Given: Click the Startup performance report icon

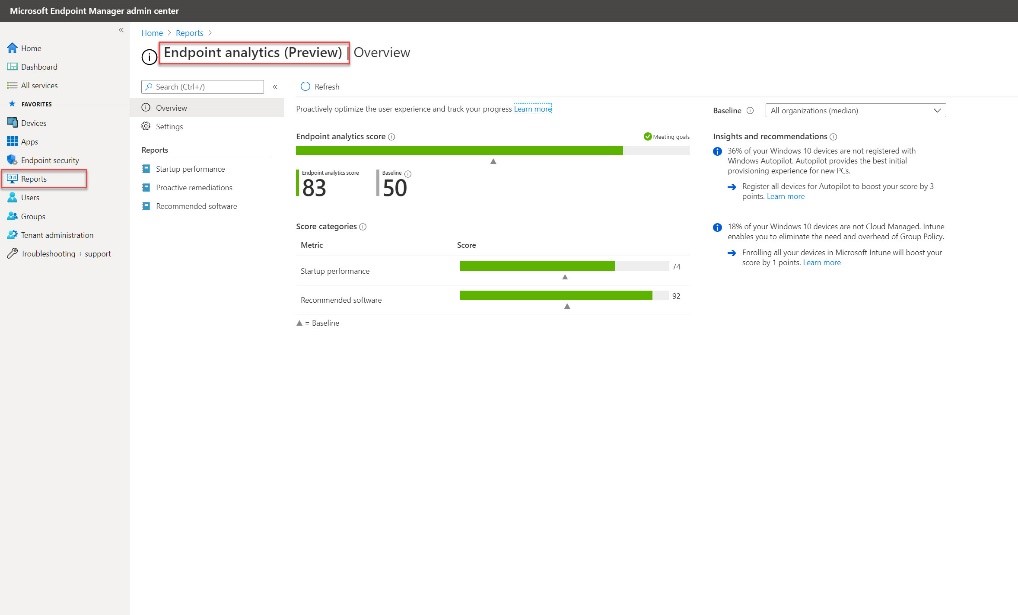Looking at the screenshot, I should [146, 169].
